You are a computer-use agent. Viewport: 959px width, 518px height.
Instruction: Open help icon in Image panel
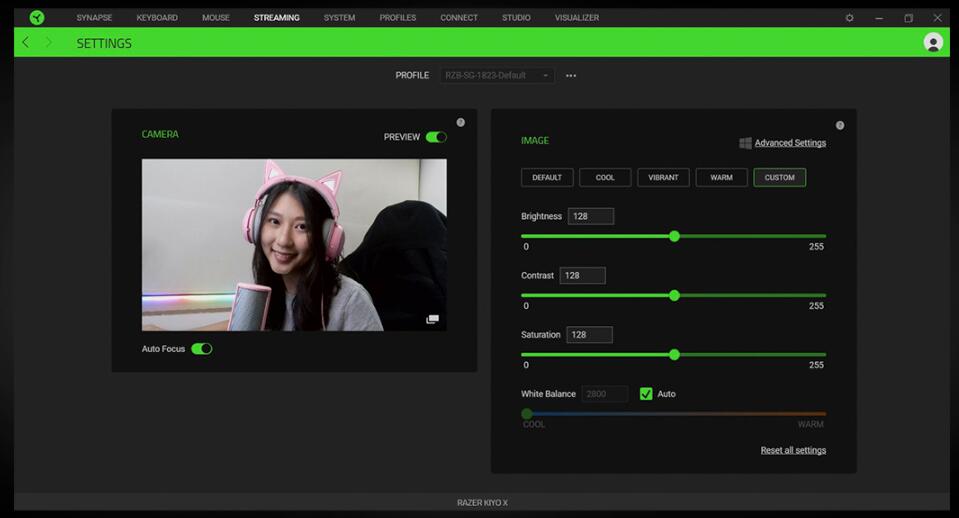tap(840, 125)
